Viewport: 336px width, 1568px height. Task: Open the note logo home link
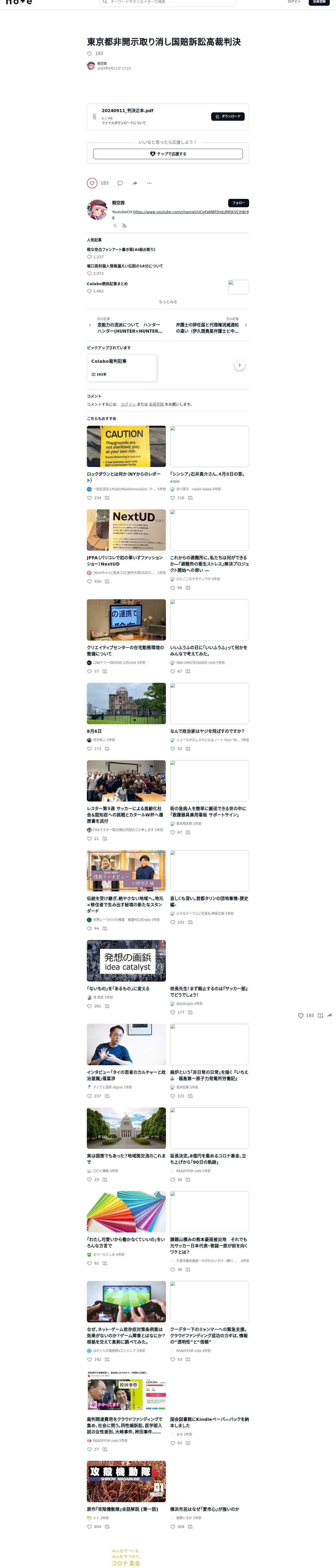click(x=19, y=2)
